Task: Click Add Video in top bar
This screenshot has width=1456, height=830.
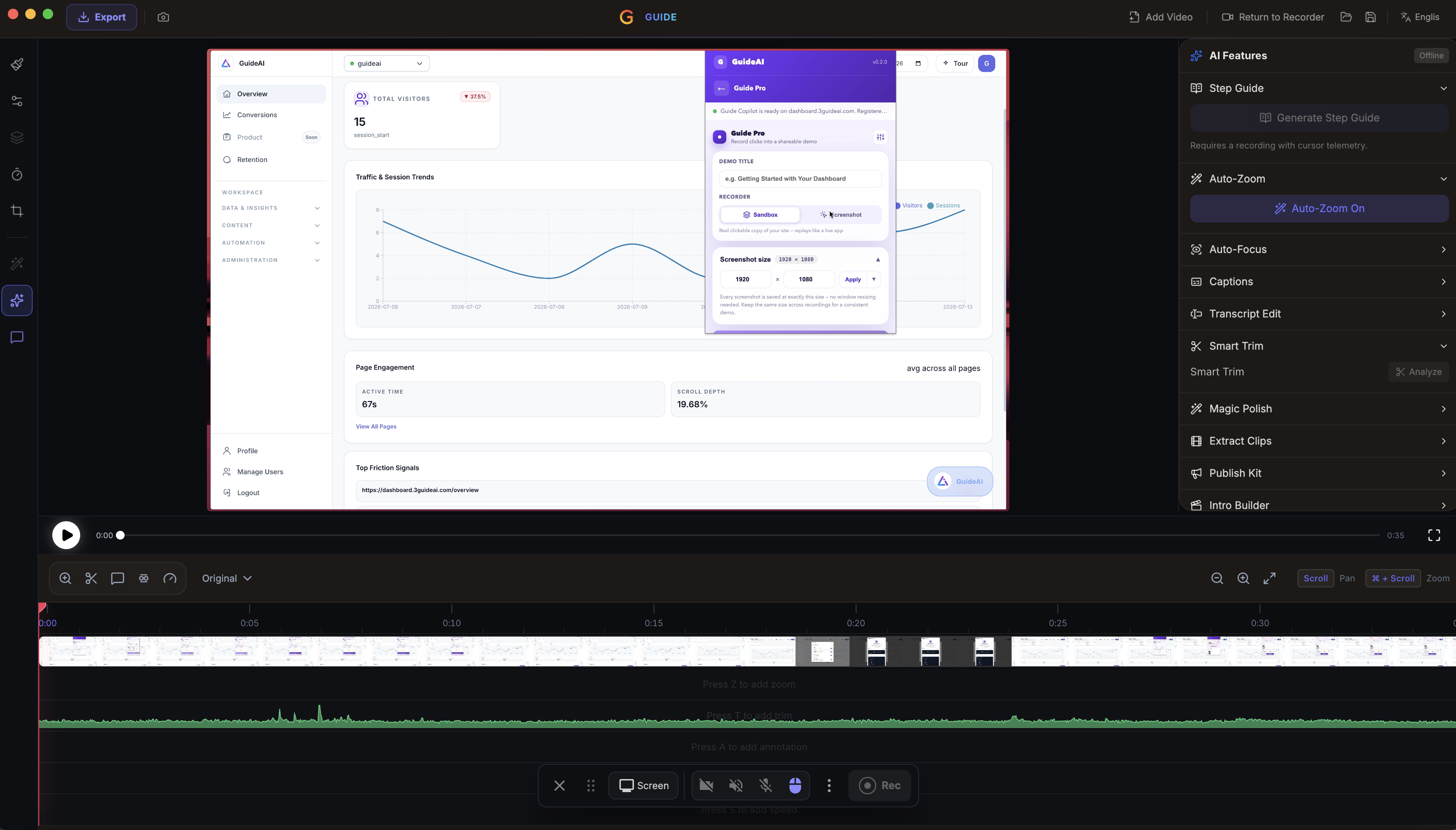Action: click(x=1161, y=17)
